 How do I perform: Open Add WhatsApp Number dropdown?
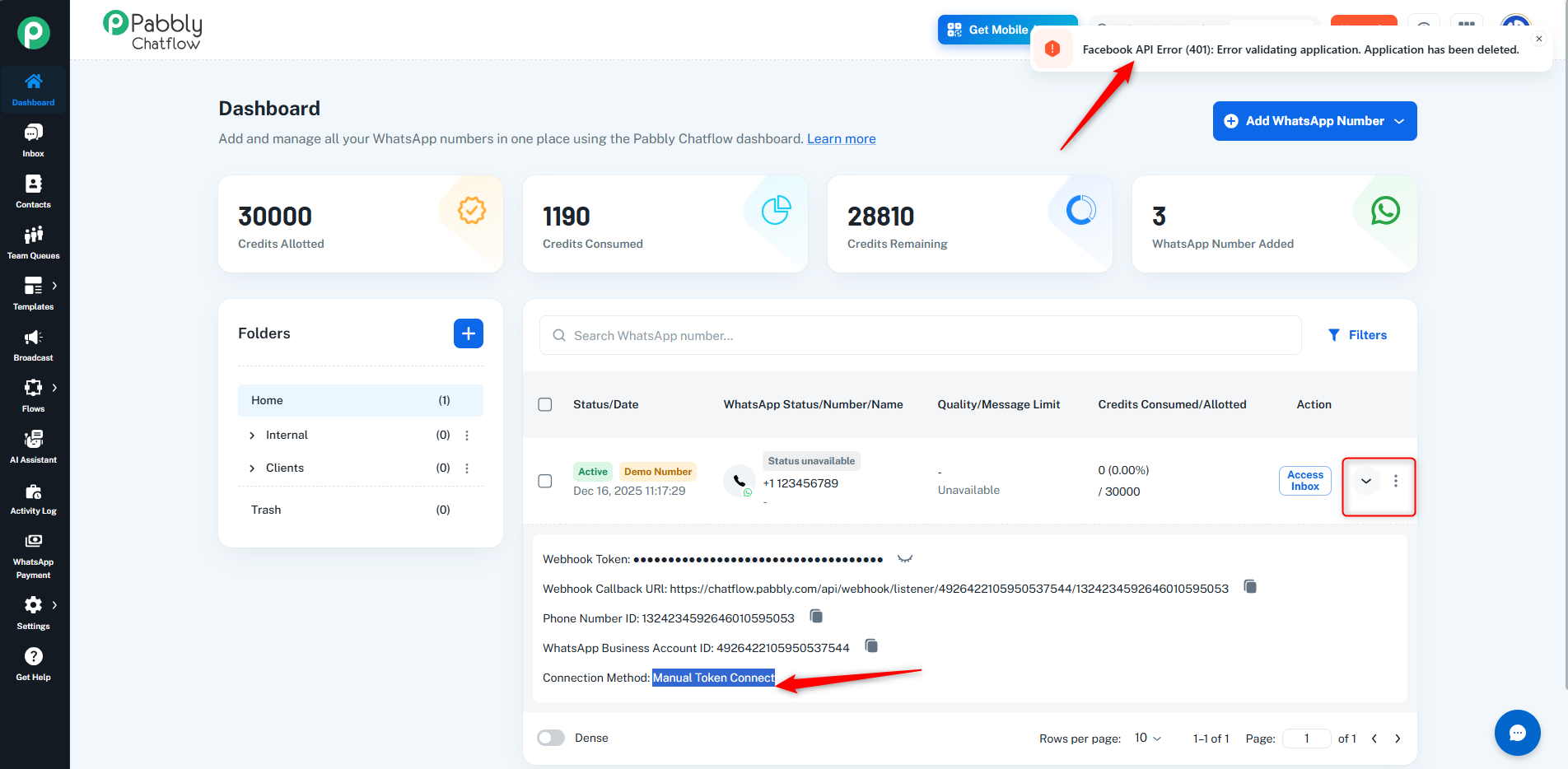(x=1315, y=121)
